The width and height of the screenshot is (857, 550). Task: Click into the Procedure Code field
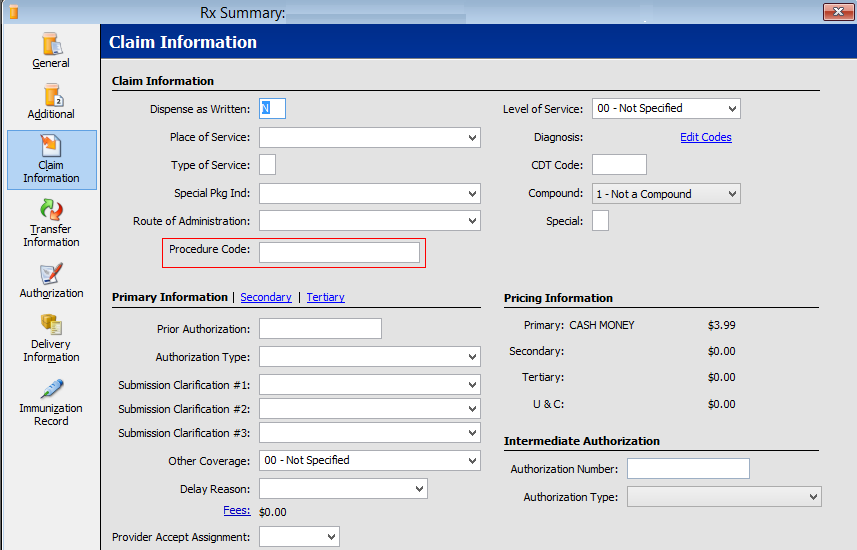[x=339, y=253]
